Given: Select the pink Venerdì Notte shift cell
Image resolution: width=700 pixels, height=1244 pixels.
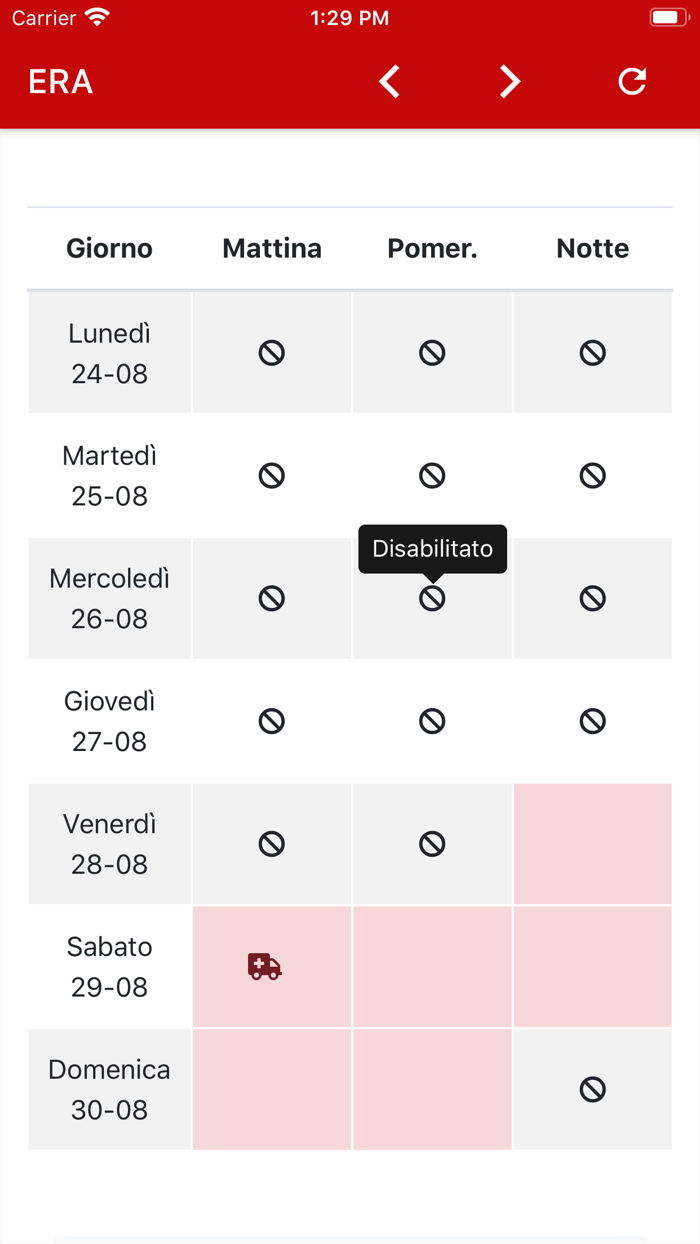Looking at the screenshot, I should [593, 844].
